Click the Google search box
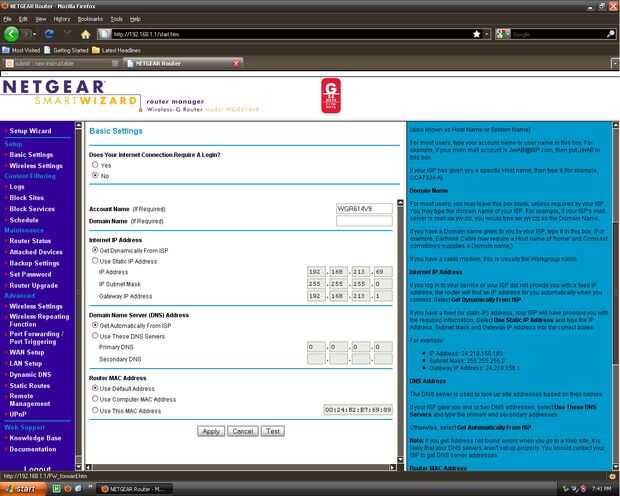The height and width of the screenshot is (496, 620). click(558, 34)
